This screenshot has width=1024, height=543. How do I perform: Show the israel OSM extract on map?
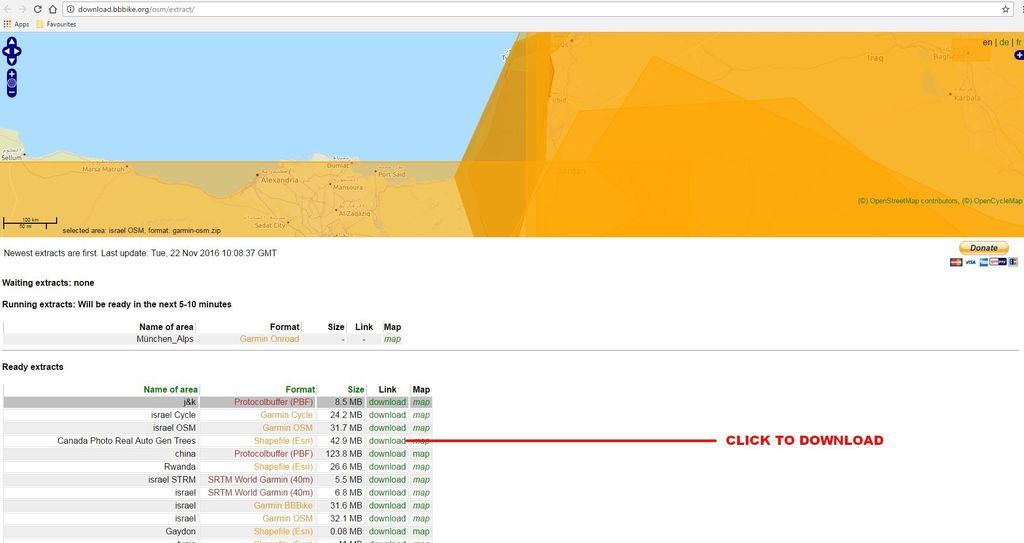(x=421, y=428)
